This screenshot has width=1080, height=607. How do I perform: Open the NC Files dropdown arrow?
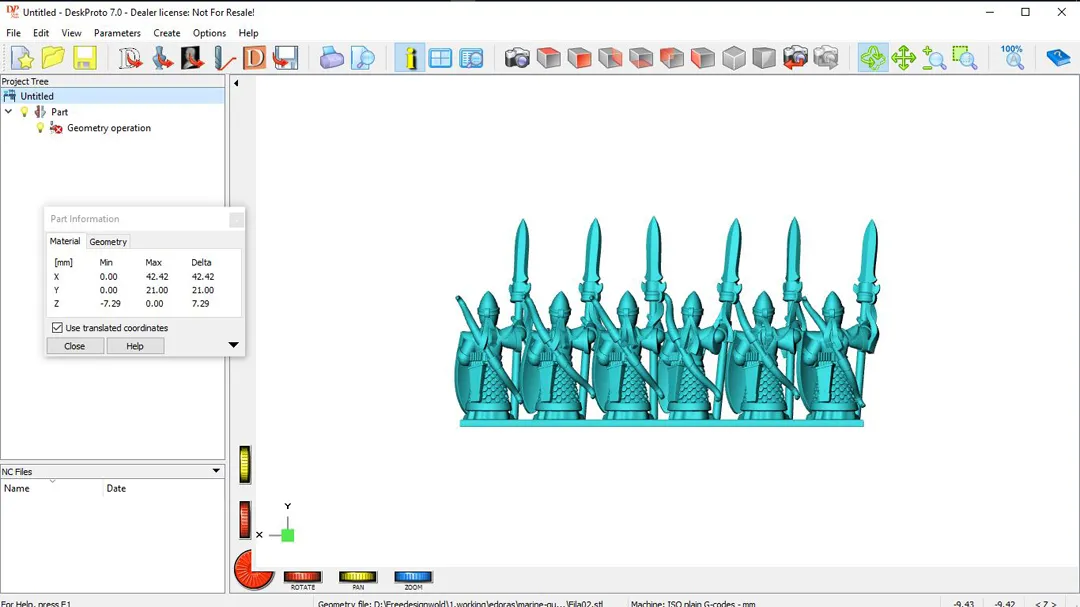(x=216, y=471)
